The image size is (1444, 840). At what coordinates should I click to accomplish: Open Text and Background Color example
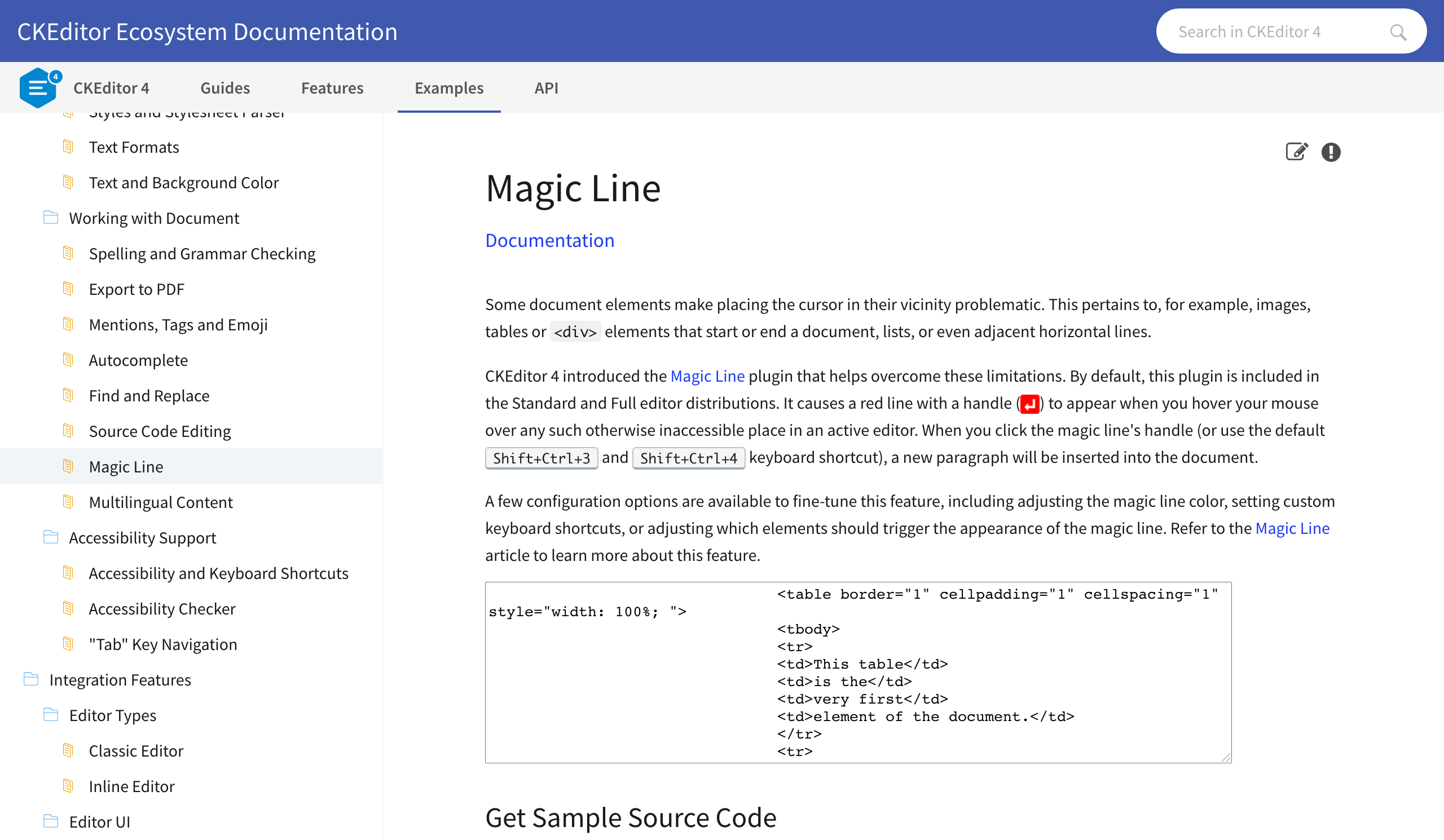(x=184, y=183)
